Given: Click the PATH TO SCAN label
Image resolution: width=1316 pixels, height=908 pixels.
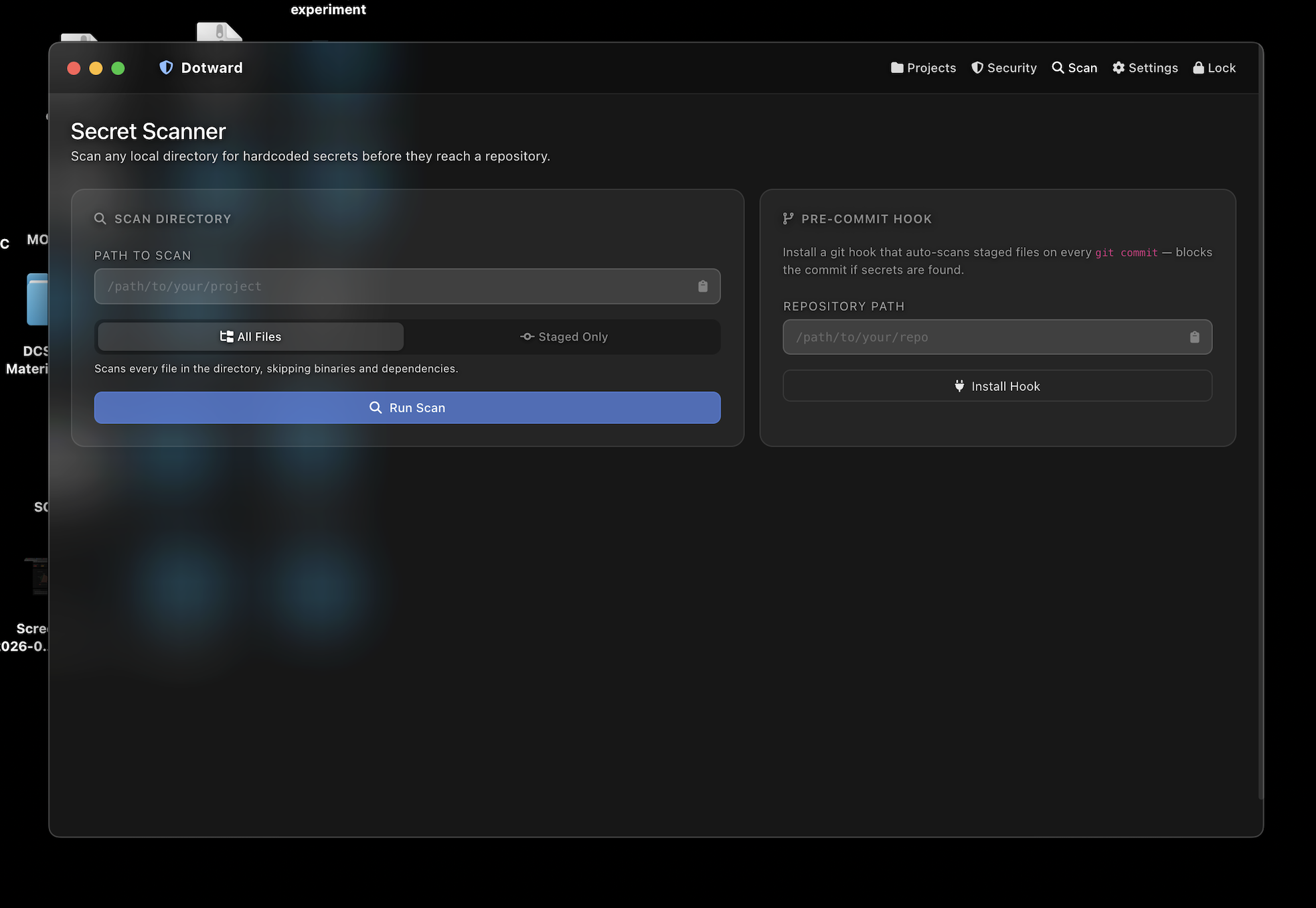Looking at the screenshot, I should click(143, 255).
